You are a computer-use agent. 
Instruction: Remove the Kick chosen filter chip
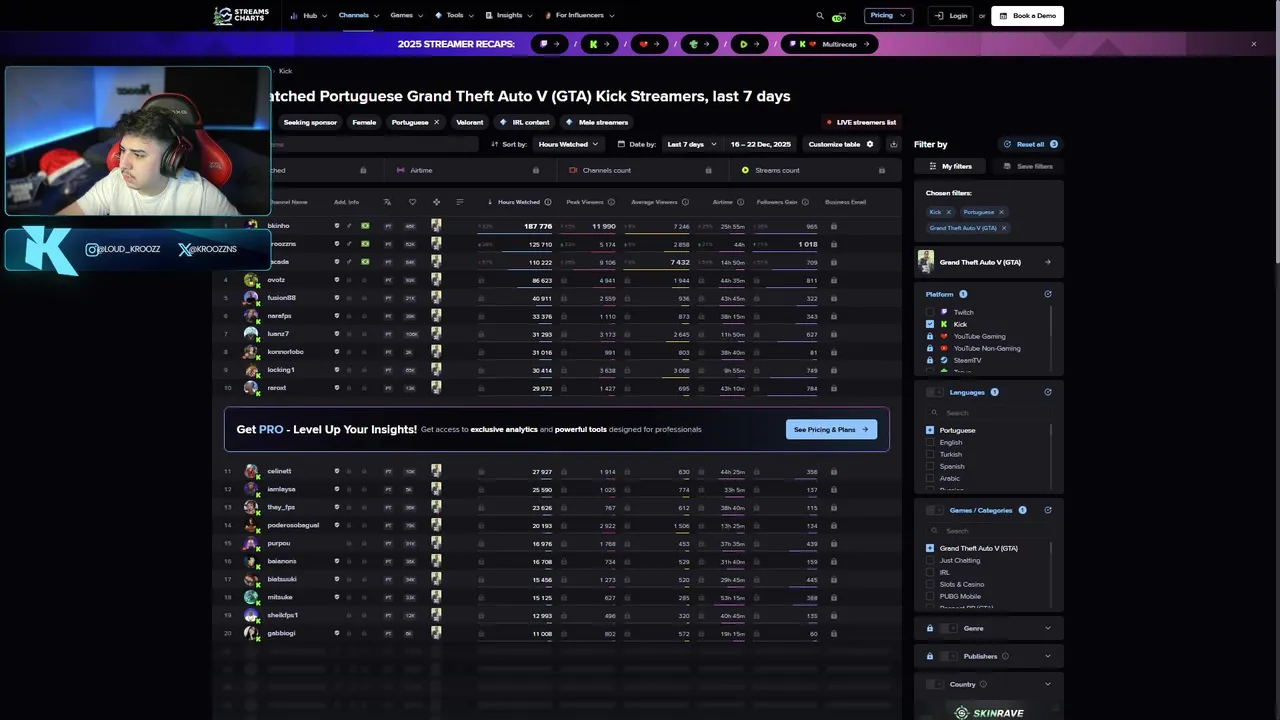click(949, 212)
